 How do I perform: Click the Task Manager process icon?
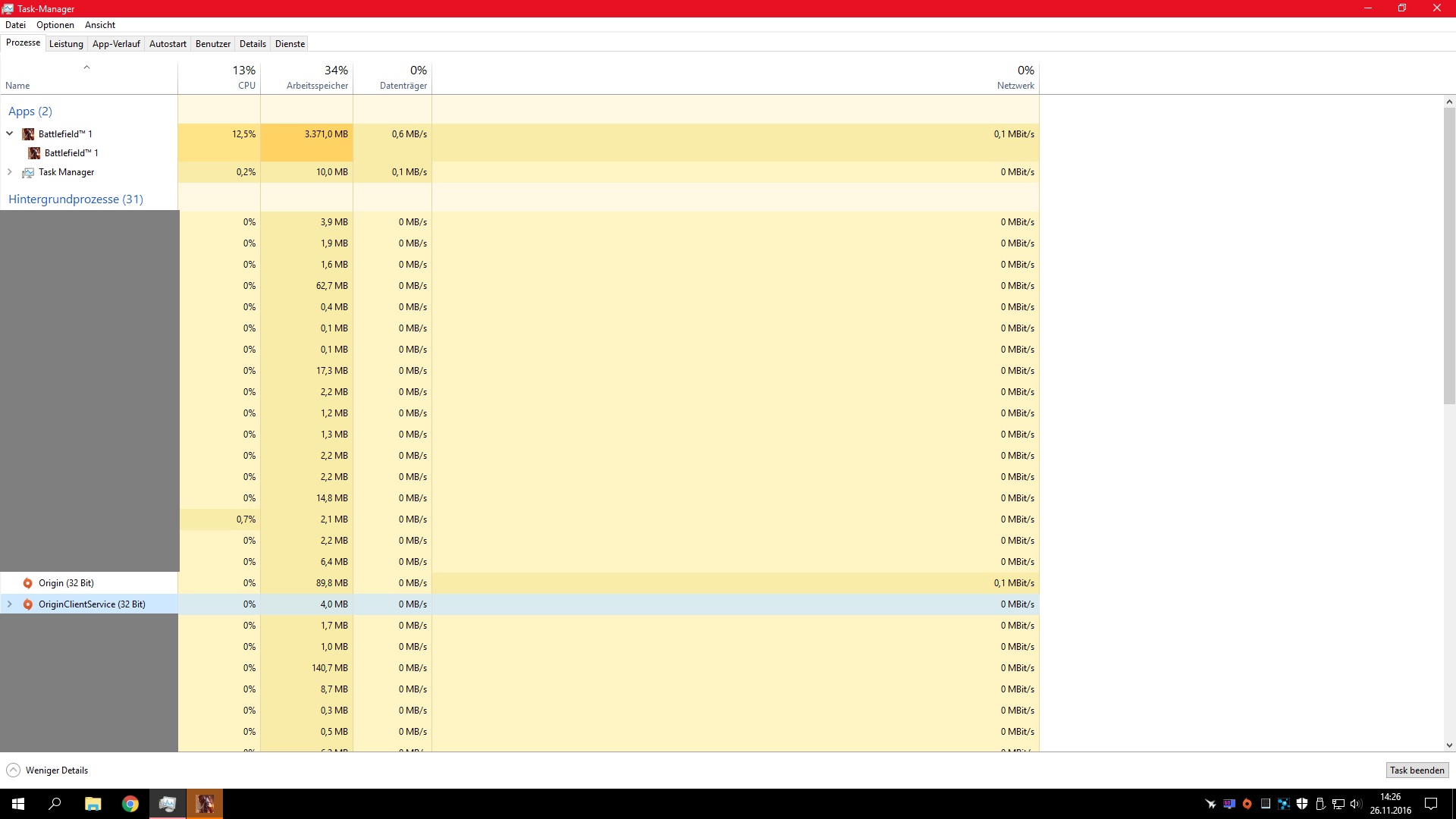[28, 172]
